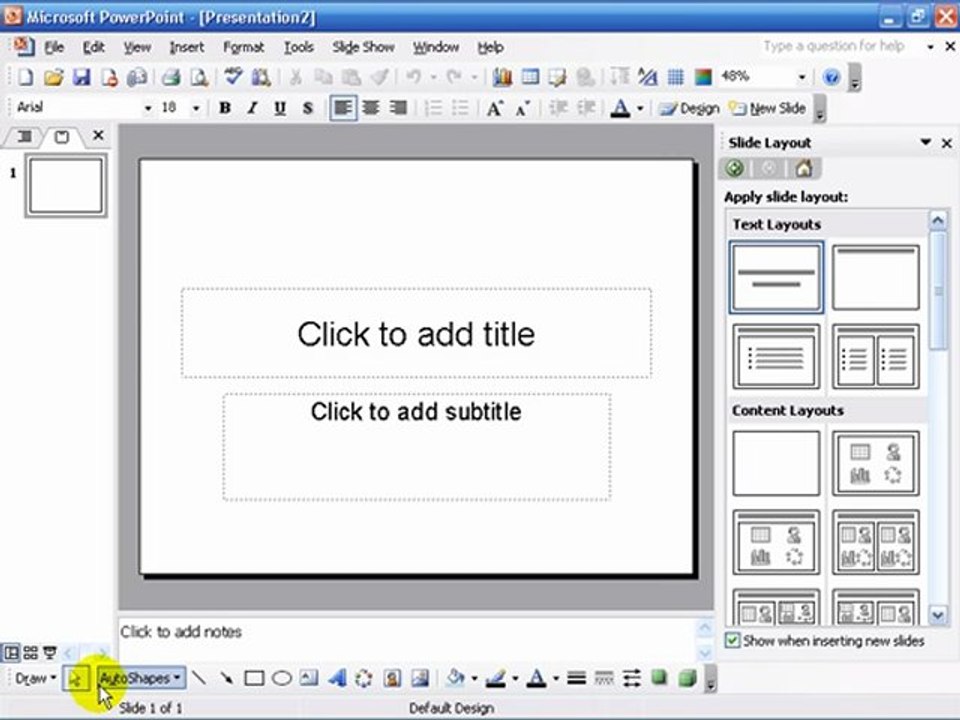This screenshot has width=960, height=720.
Task: Open the Font name dropdown
Action: [x=148, y=108]
